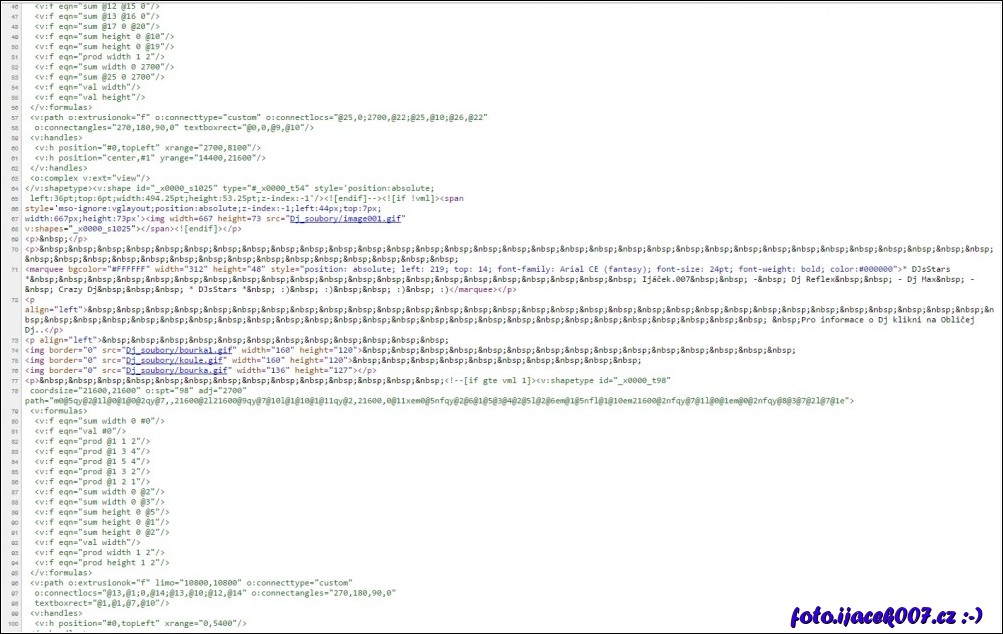The image size is (1003, 634).
Task: Click line number 64 in the gutter
Action: pyautogui.click(x=14, y=187)
